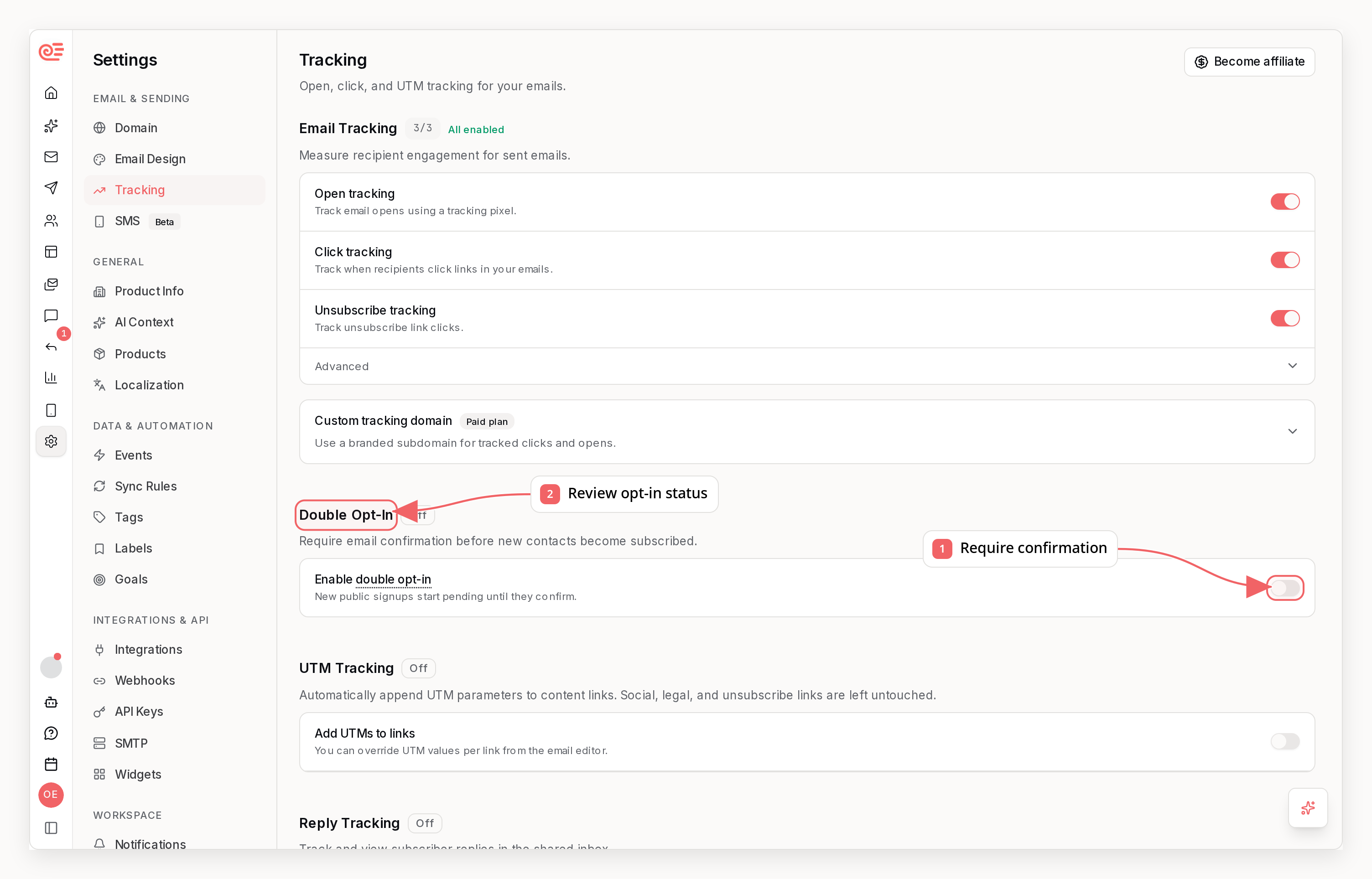The width and height of the screenshot is (1372, 879).
Task: Go to Product Info settings
Action: 175,291
